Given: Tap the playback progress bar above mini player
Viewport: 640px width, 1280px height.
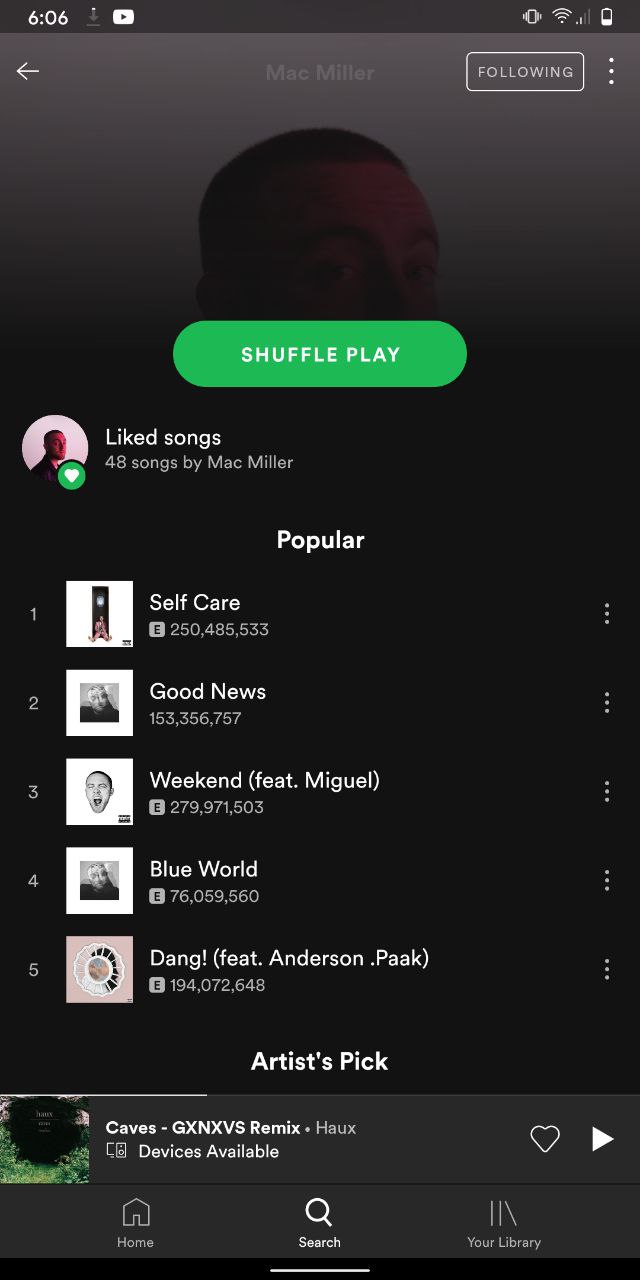Looking at the screenshot, I should pos(320,1096).
